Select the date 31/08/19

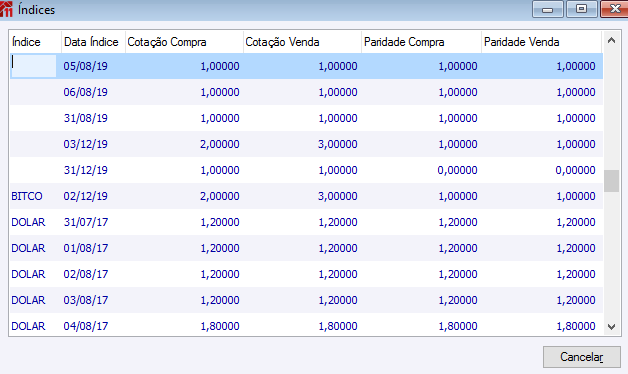coord(86,118)
